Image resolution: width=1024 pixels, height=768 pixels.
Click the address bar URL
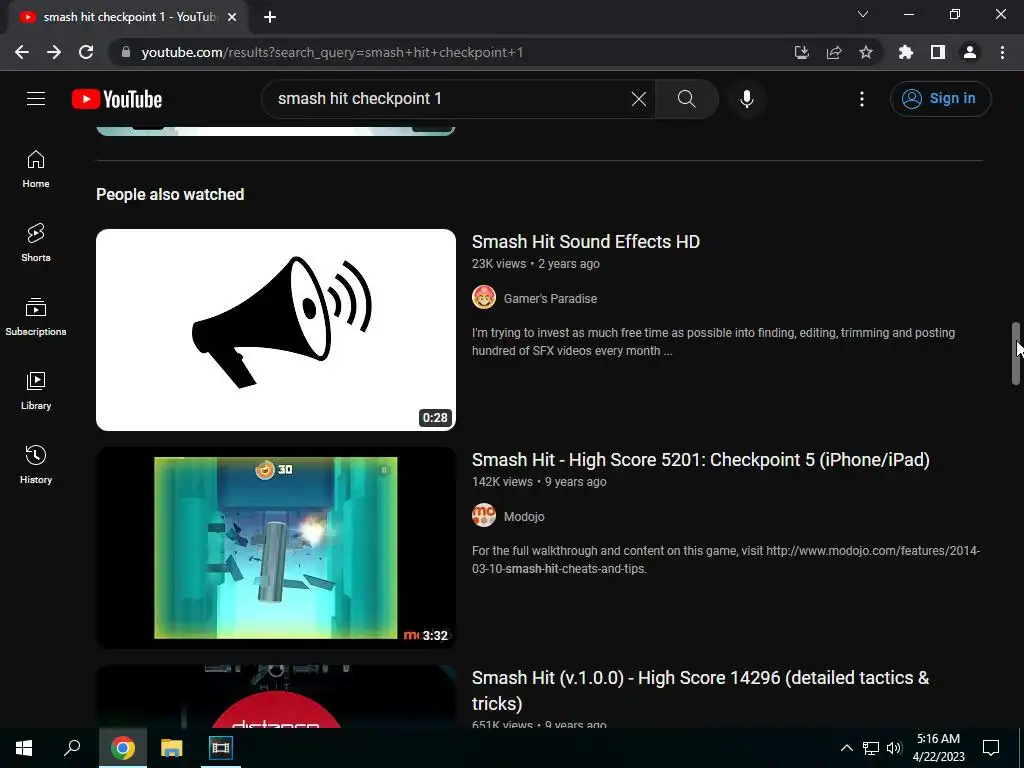332,52
